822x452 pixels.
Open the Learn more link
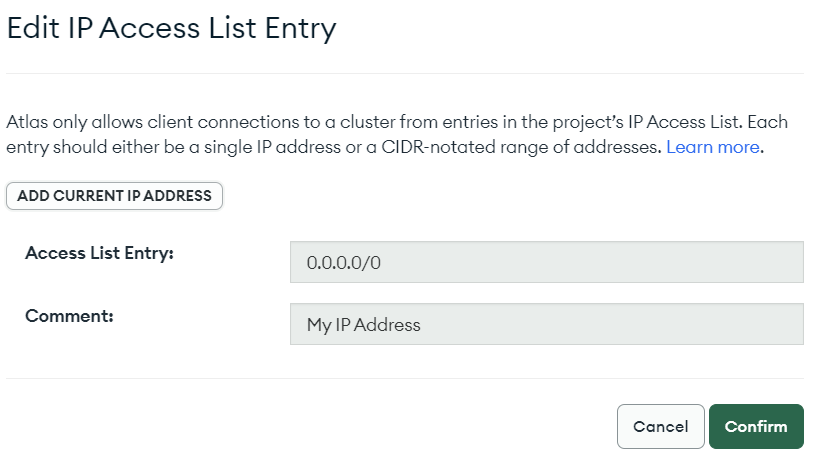(713, 148)
